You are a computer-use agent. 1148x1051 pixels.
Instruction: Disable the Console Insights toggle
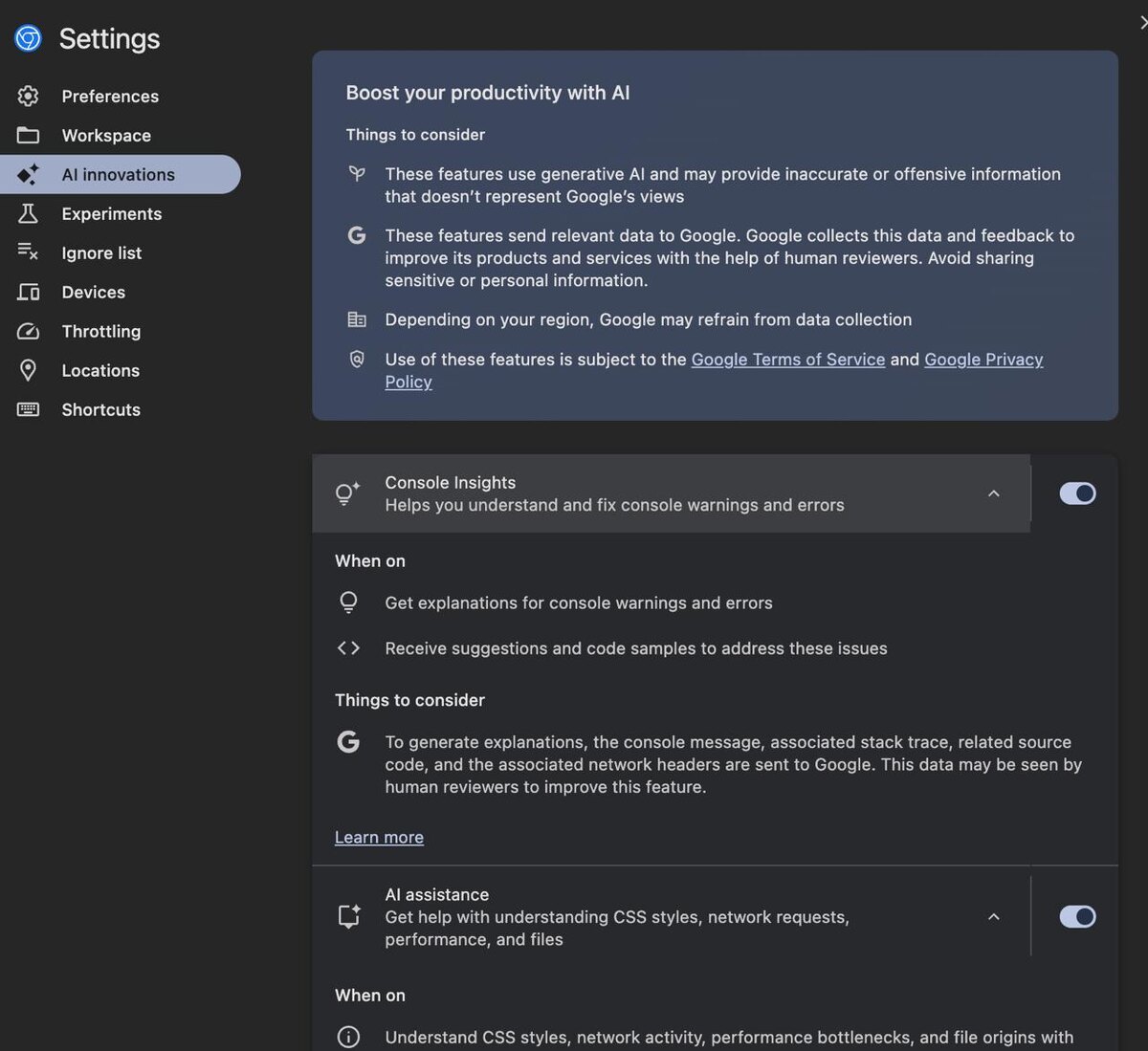click(1077, 493)
